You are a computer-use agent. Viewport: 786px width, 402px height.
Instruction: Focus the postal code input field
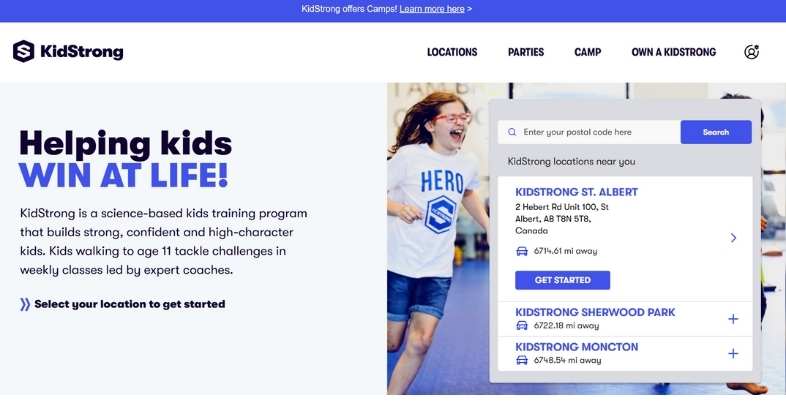click(589, 132)
